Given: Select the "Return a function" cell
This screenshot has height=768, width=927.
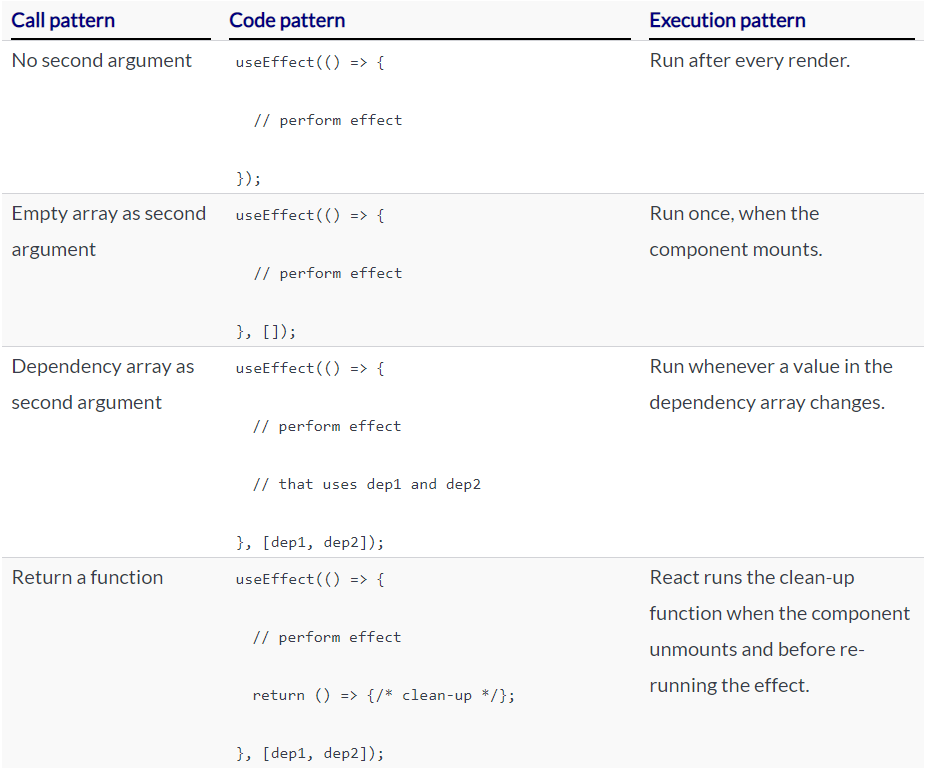Looking at the screenshot, I should click(87, 577).
